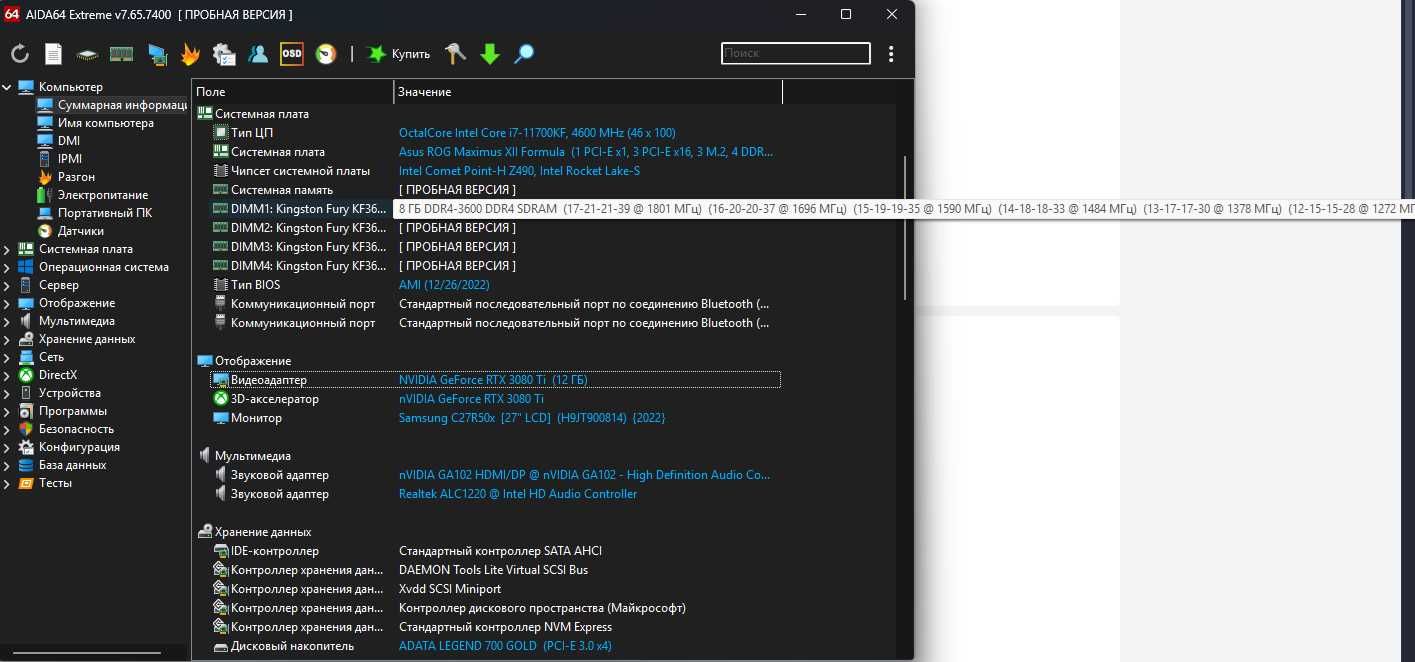
Task: Expand the Системная плата tree node
Action: coord(7,249)
